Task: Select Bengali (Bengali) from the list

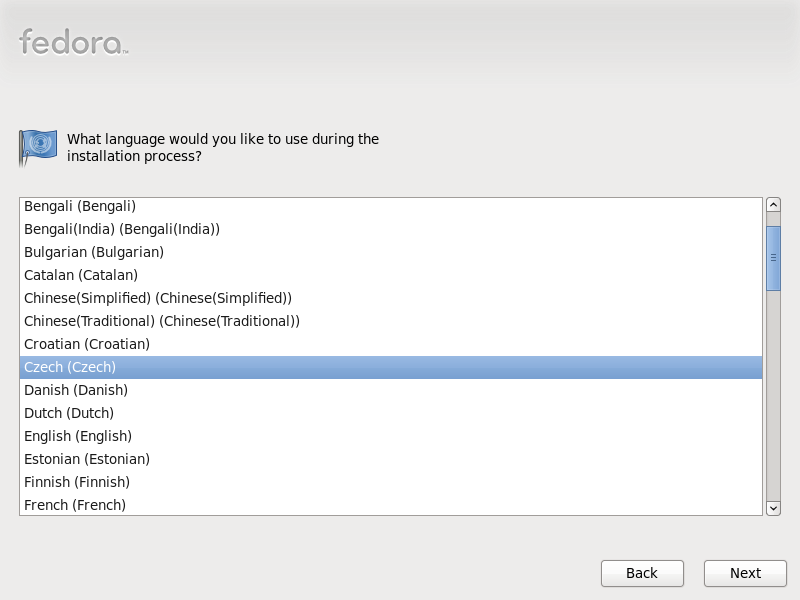Action: click(x=80, y=206)
